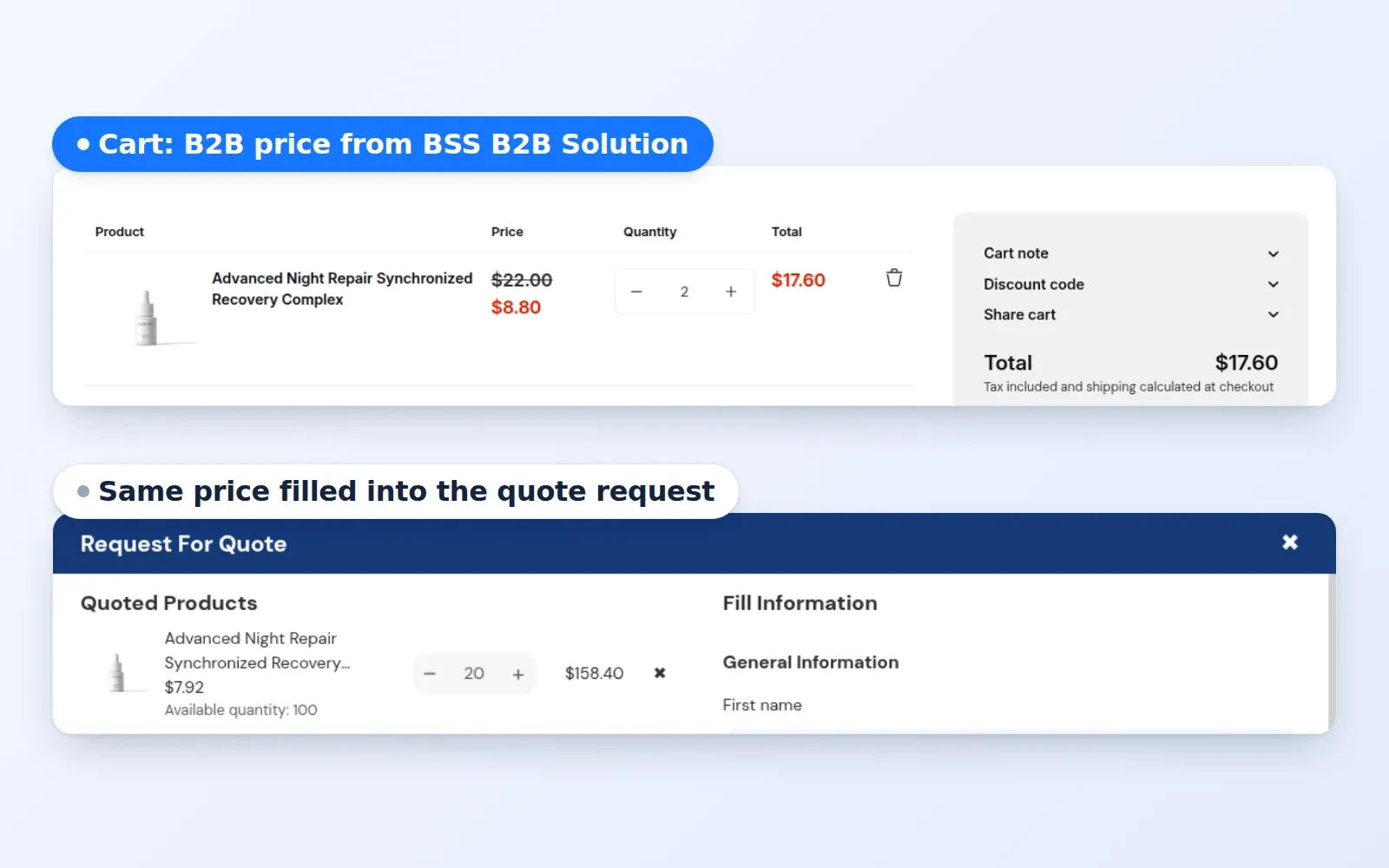Increase cart quantity with plus button

tap(731, 292)
